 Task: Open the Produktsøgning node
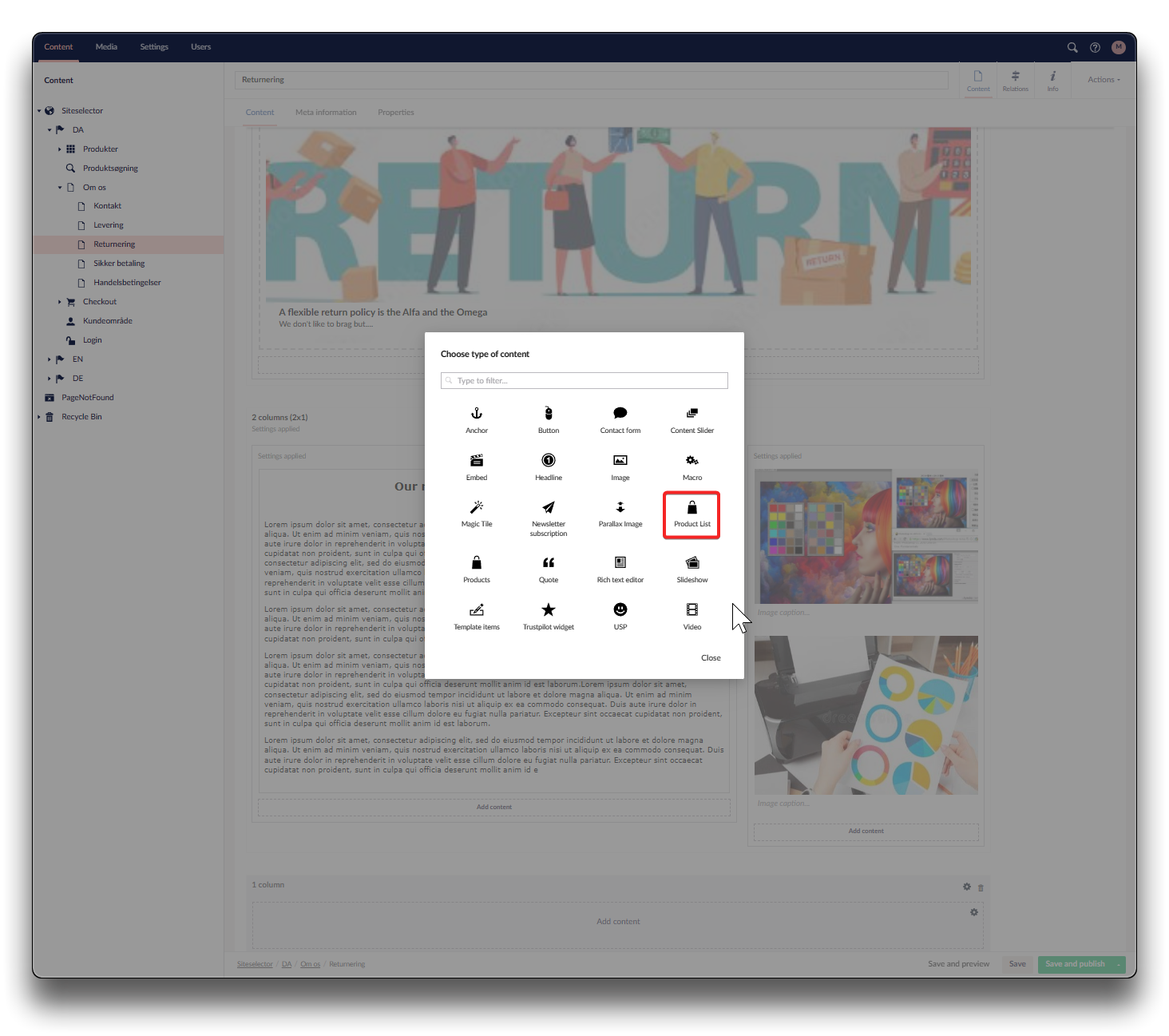click(110, 169)
